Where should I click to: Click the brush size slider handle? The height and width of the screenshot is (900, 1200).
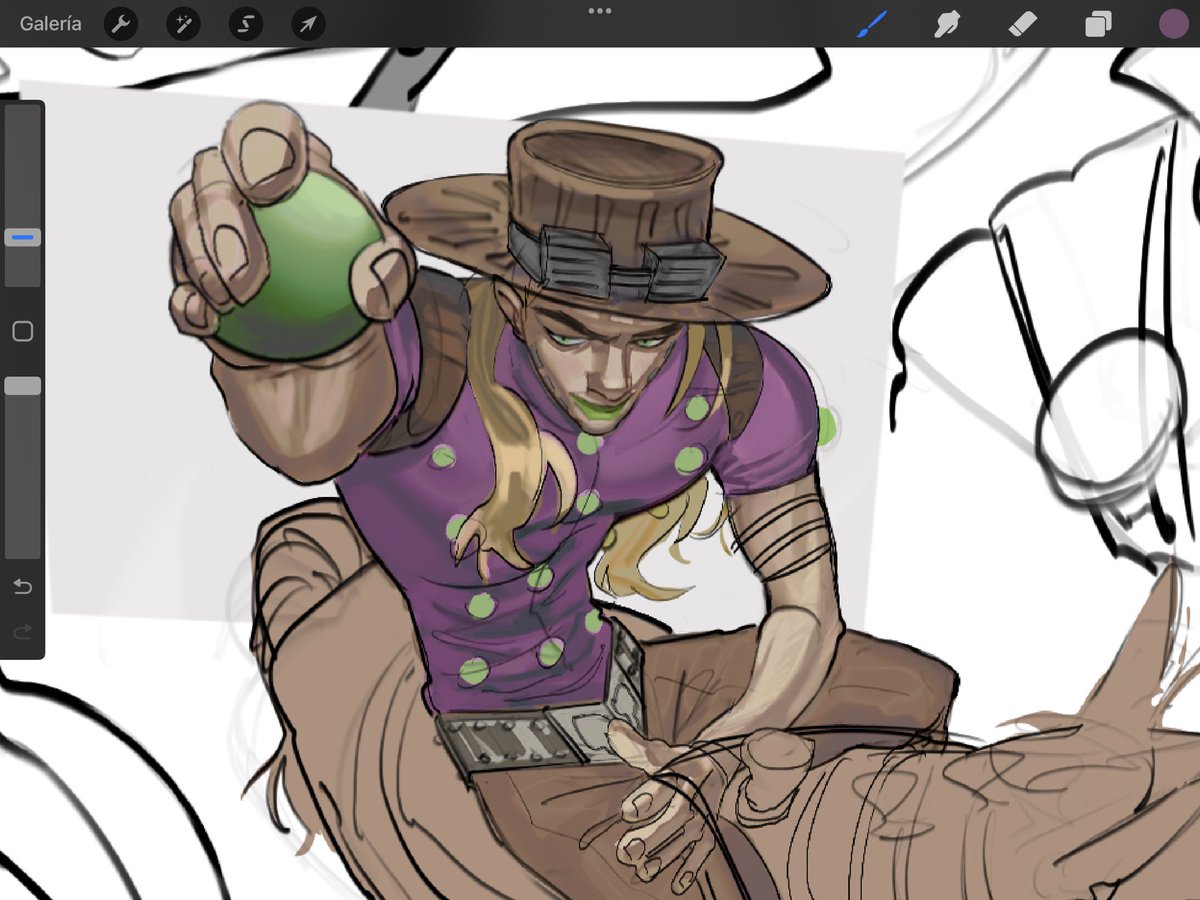pos(23,238)
